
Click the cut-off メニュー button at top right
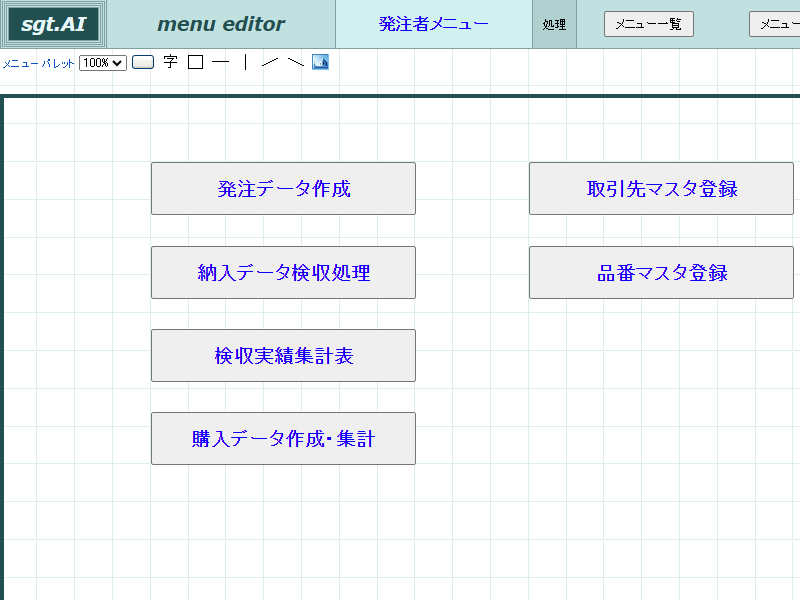(774, 24)
